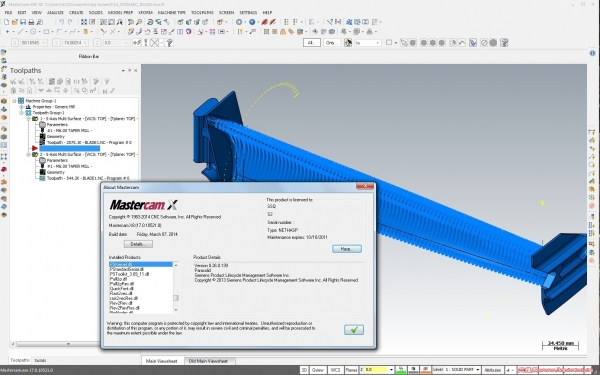
Task: Toggle the 3D mode in status bar
Action: point(304,370)
